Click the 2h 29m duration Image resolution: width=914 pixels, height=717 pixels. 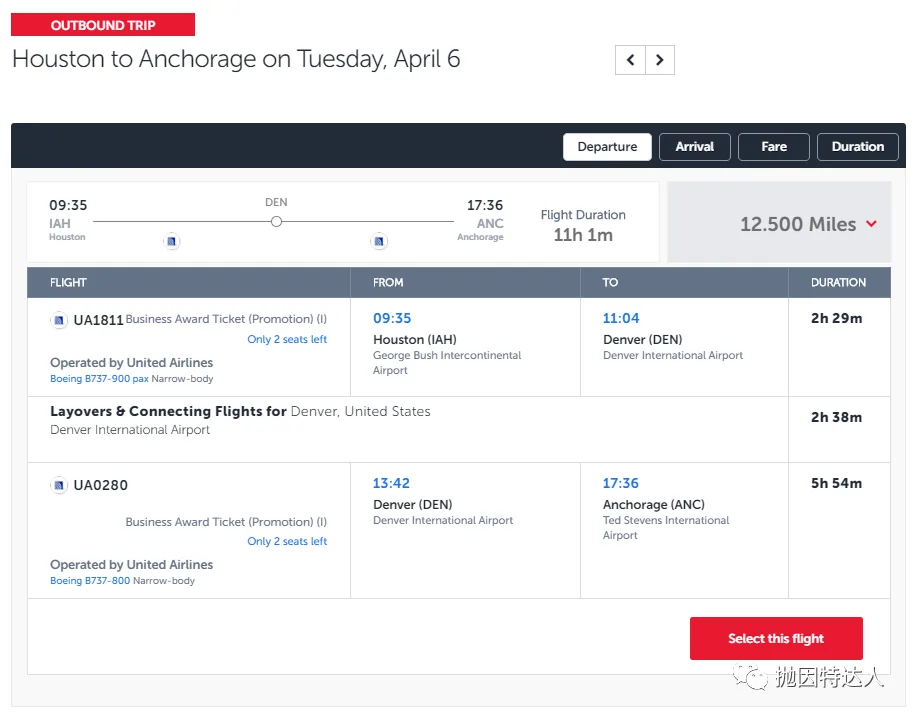point(836,318)
